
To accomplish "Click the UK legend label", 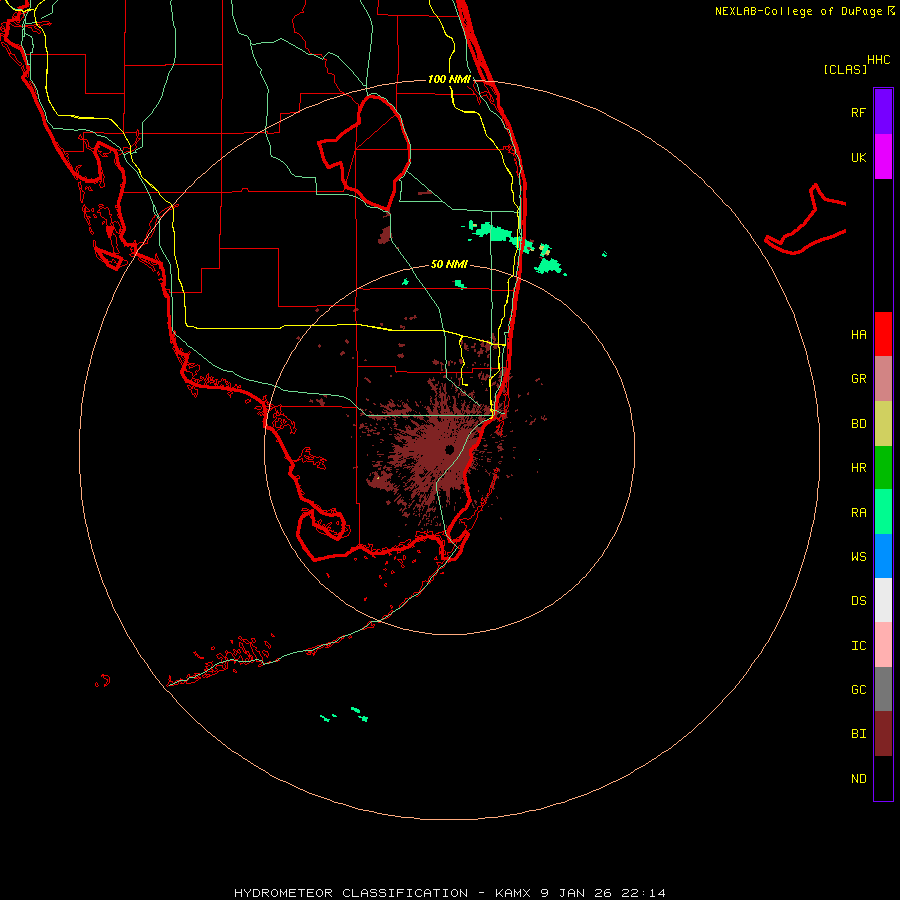I will click(x=858, y=157).
